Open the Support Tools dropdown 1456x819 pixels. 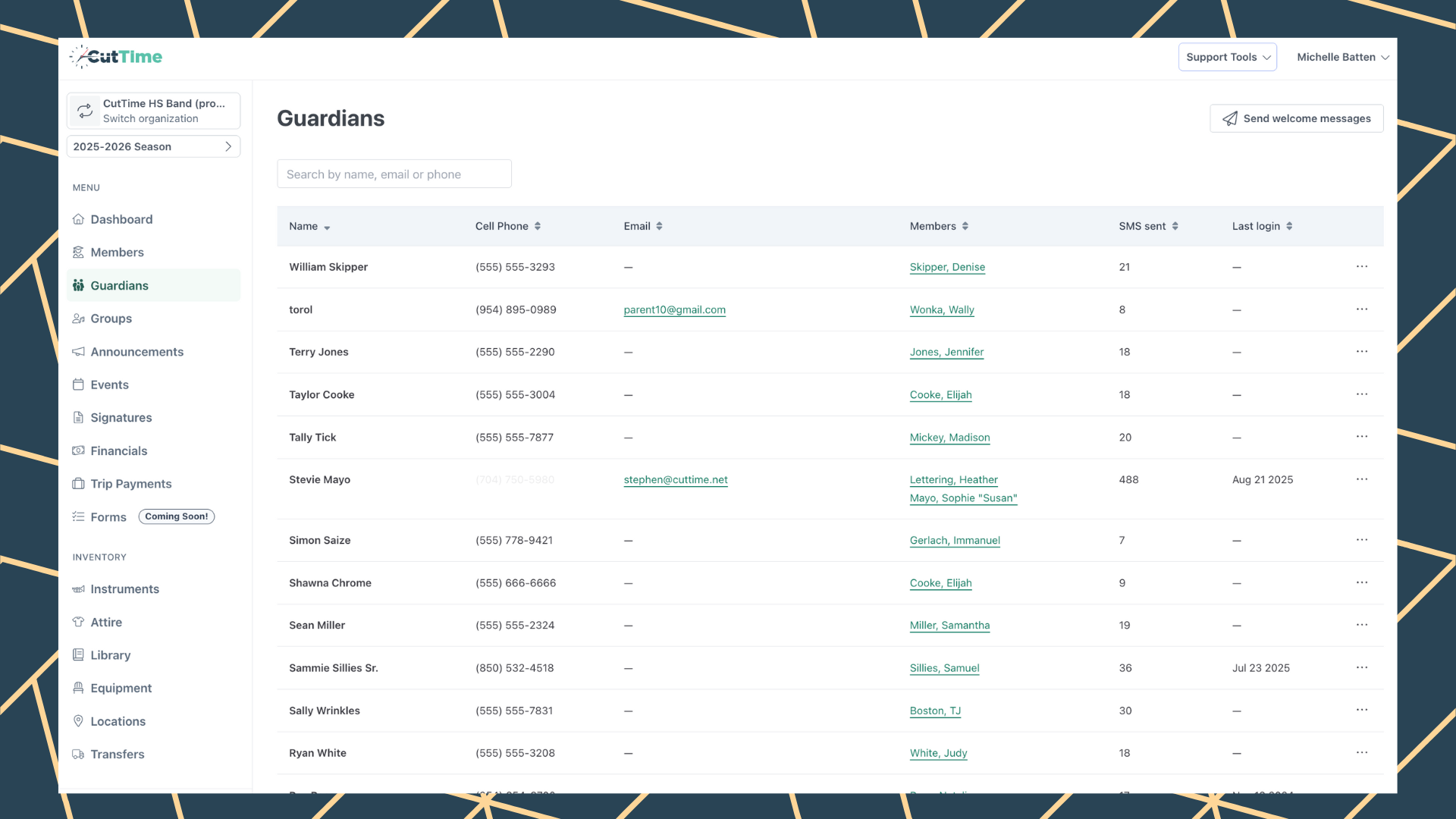point(1227,57)
